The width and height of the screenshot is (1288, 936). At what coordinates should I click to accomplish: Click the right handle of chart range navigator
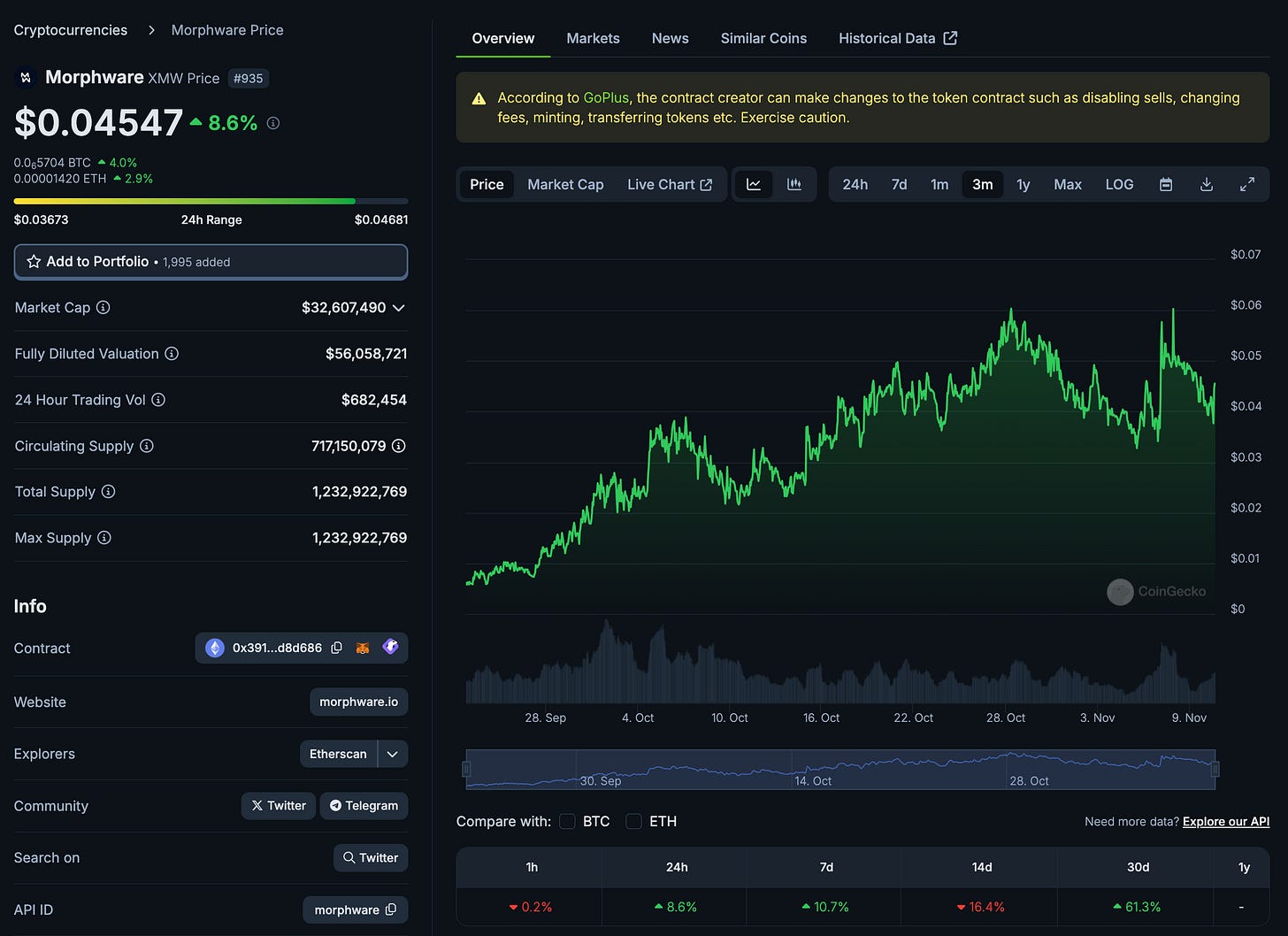click(x=1215, y=769)
